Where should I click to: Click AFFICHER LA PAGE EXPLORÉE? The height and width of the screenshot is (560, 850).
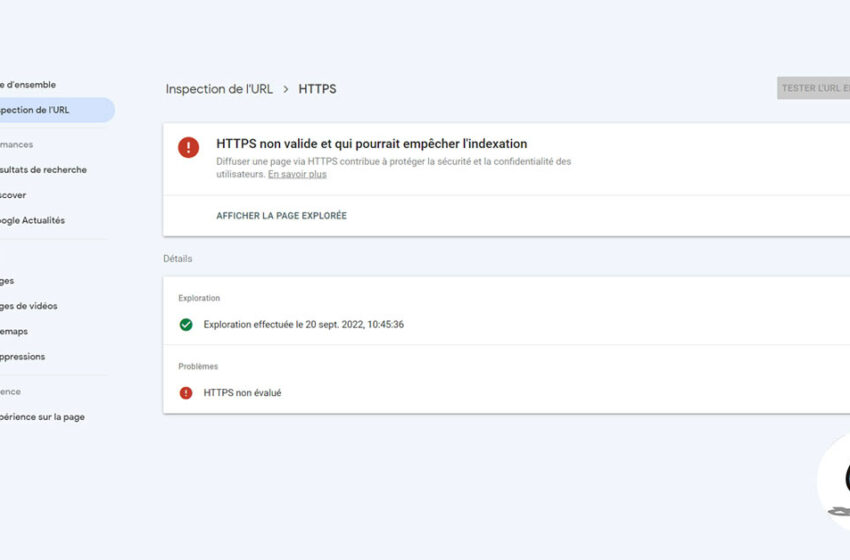pos(281,216)
